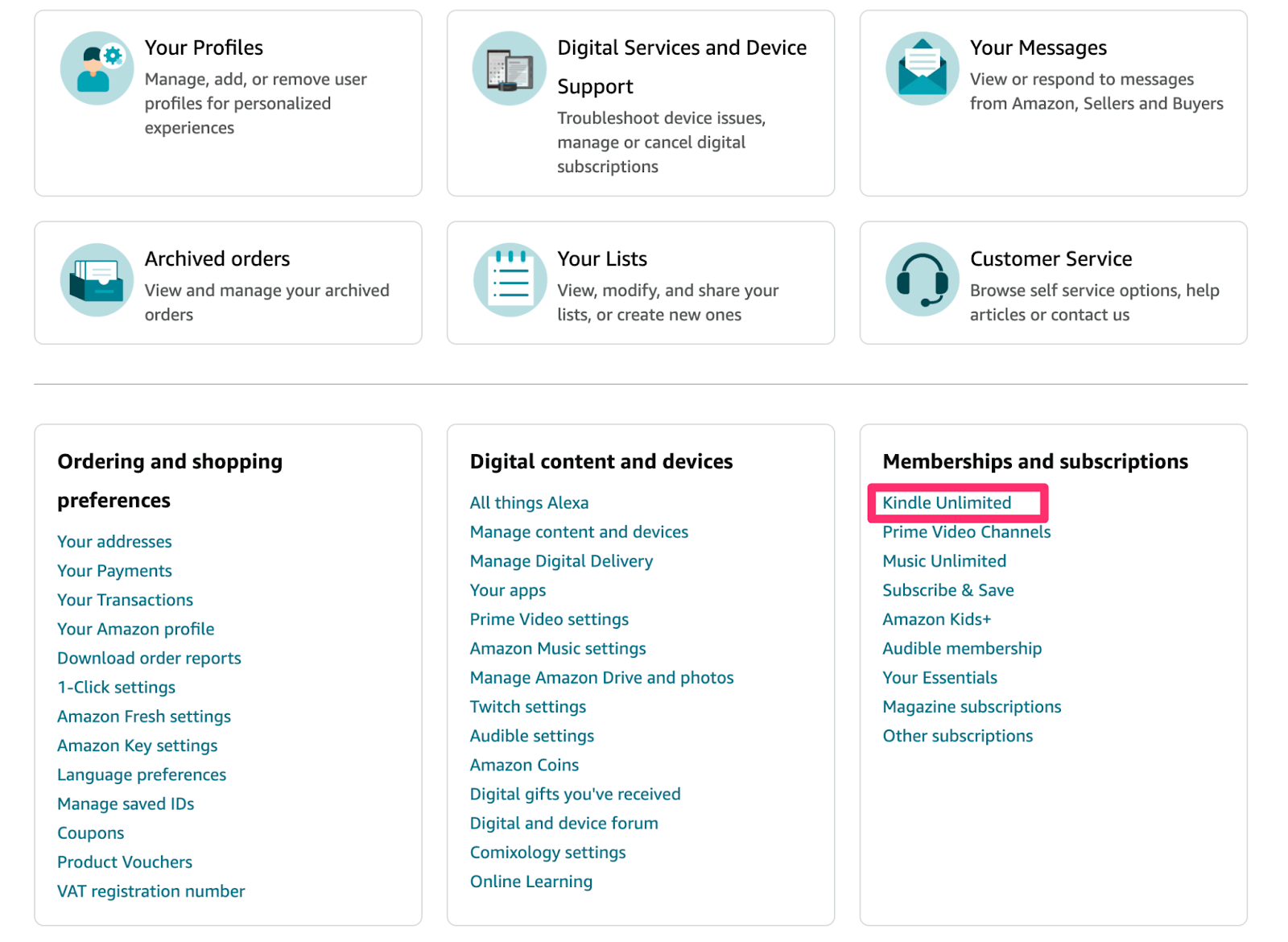Open Amazon Kids+ link

coord(936,619)
